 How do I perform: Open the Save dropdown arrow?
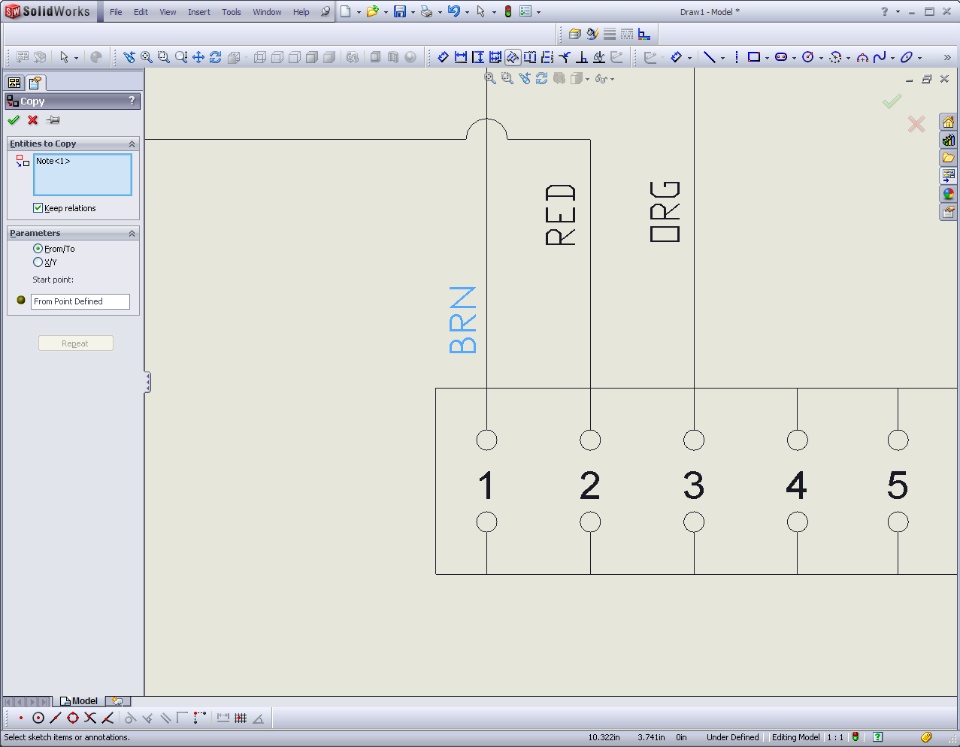tap(413, 12)
